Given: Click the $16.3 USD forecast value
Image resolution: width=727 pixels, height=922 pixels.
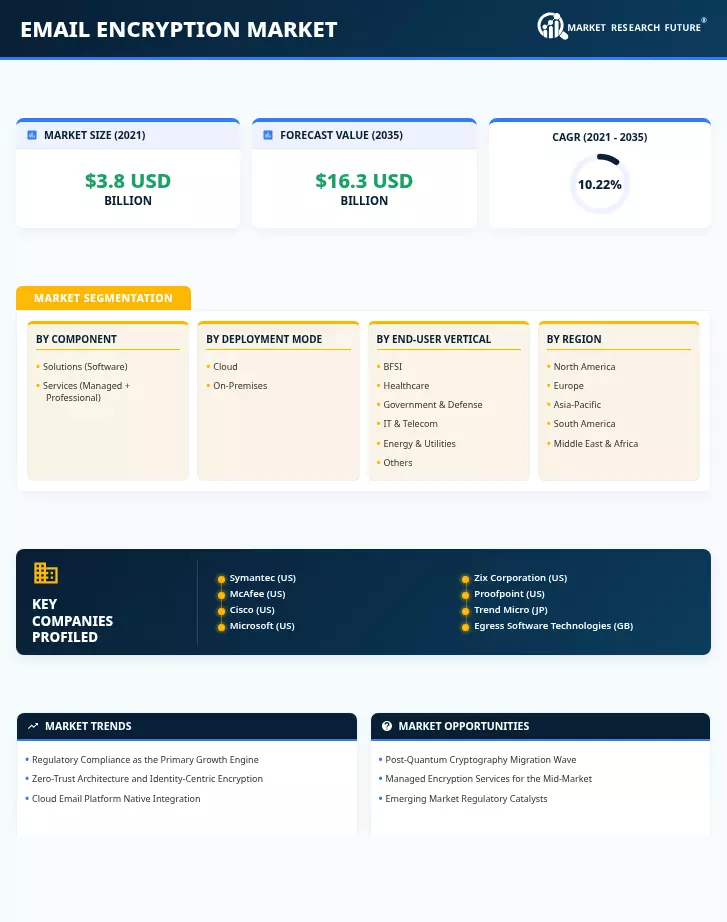Looking at the screenshot, I should (364, 181).
